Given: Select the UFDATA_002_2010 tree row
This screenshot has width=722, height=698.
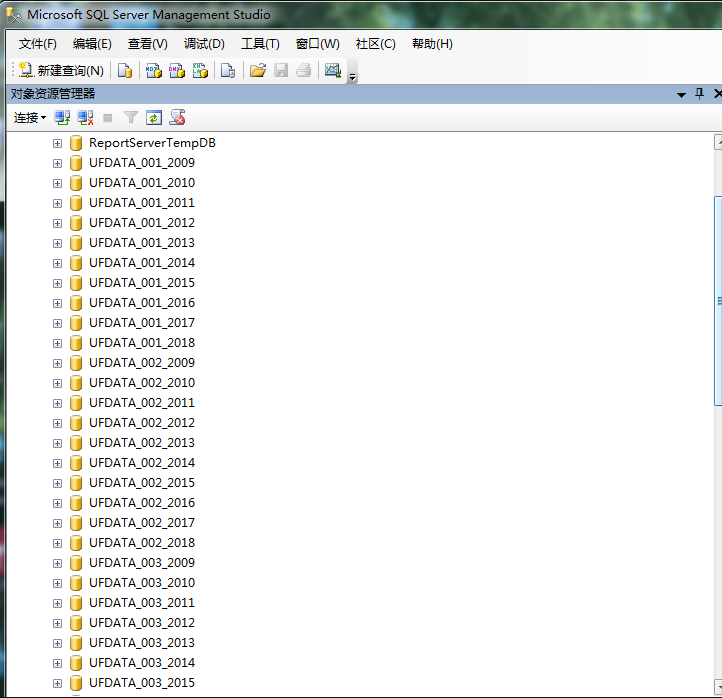Looking at the screenshot, I should 142,383.
